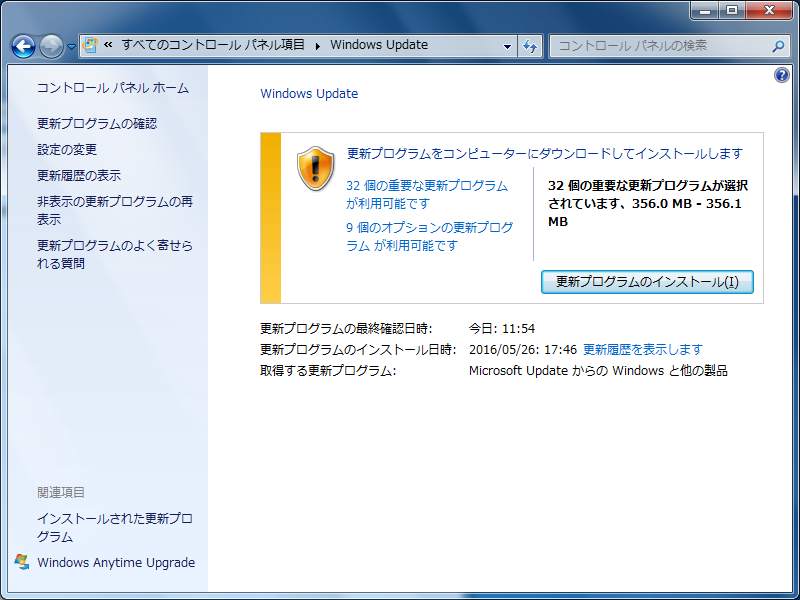
Task: Click the Windows Update page heading
Action: click(x=309, y=93)
